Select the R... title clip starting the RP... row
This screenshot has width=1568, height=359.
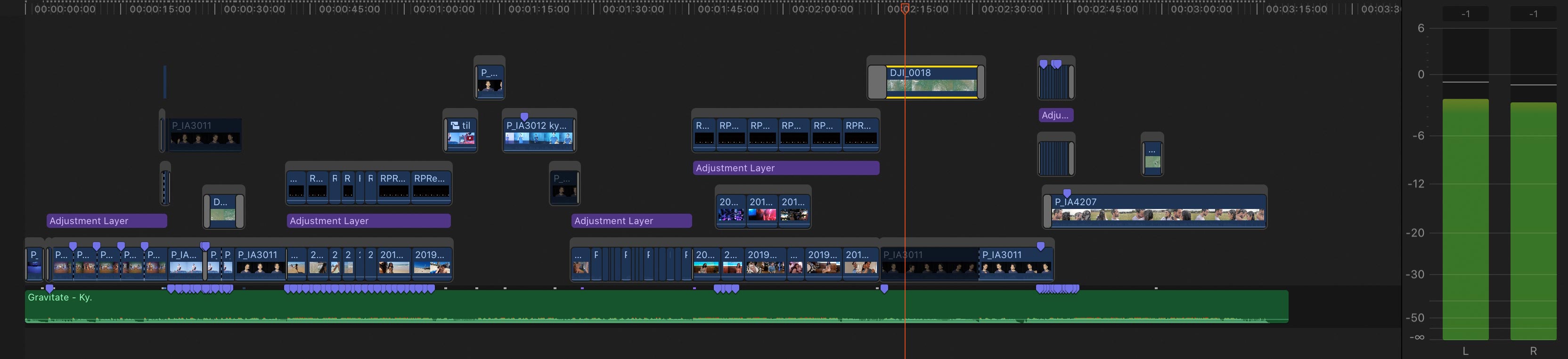pyautogui.click(x=704, y=134)
